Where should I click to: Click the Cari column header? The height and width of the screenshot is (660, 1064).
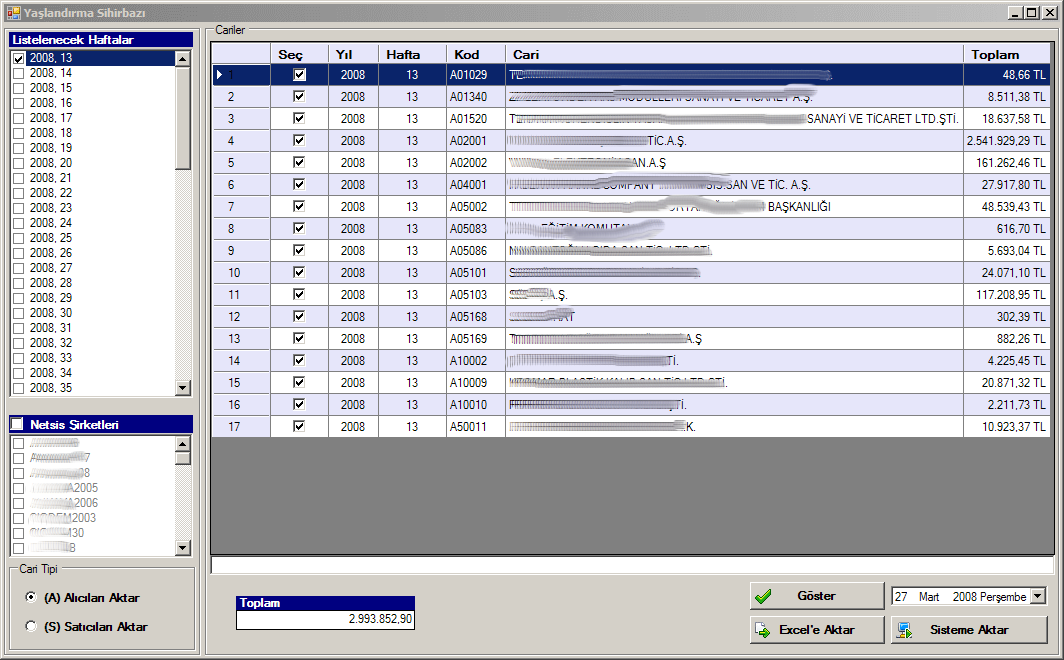(x=734, y=54)
